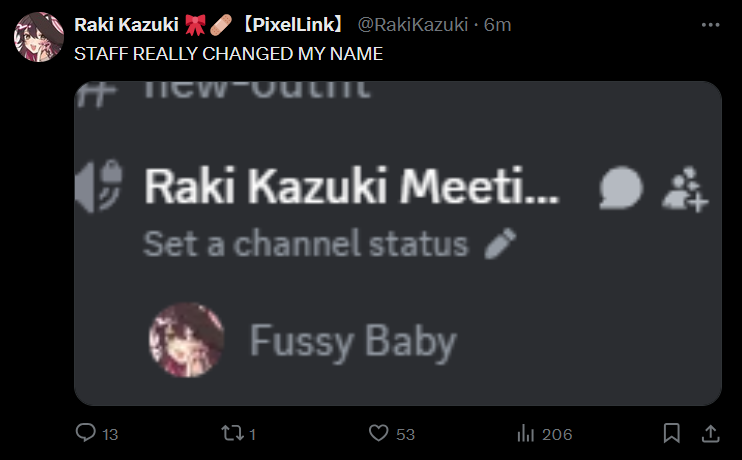Open the @RakiKazuki handle link

tap(412, 24)
